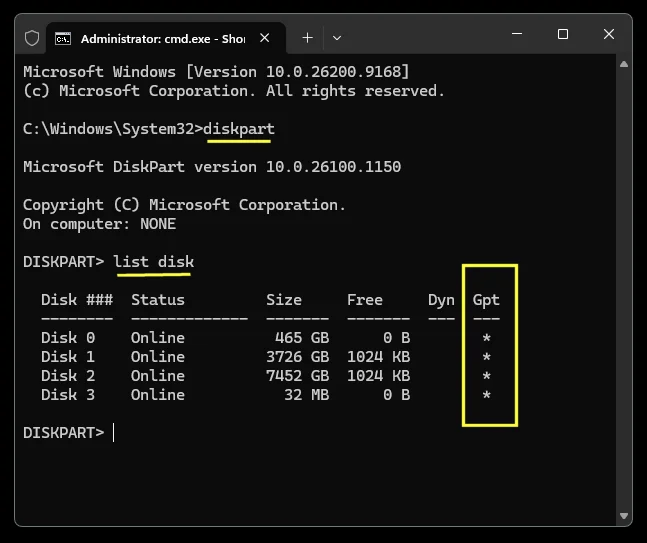Viewport: 647px width, 543px height.
Task: Click the Windows version line text
Action: 216,72
